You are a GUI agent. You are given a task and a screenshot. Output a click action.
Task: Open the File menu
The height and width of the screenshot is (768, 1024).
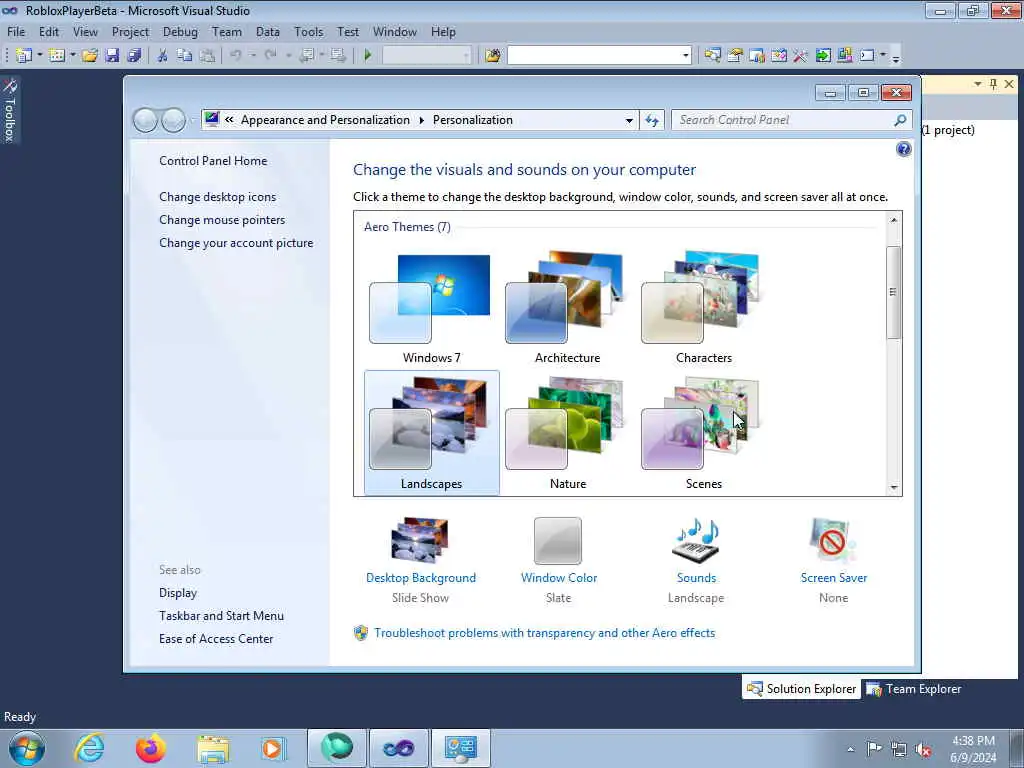(x=16, y=31)
